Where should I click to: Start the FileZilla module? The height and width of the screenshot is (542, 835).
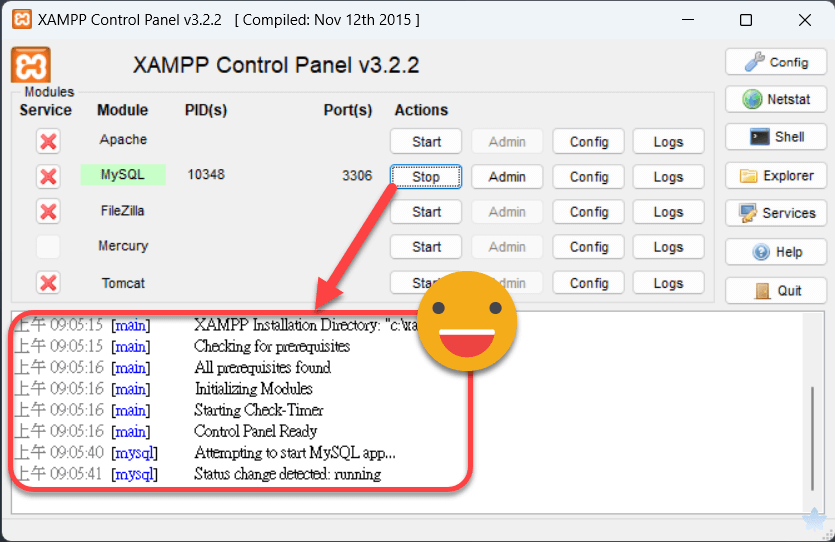pos(426,212)
